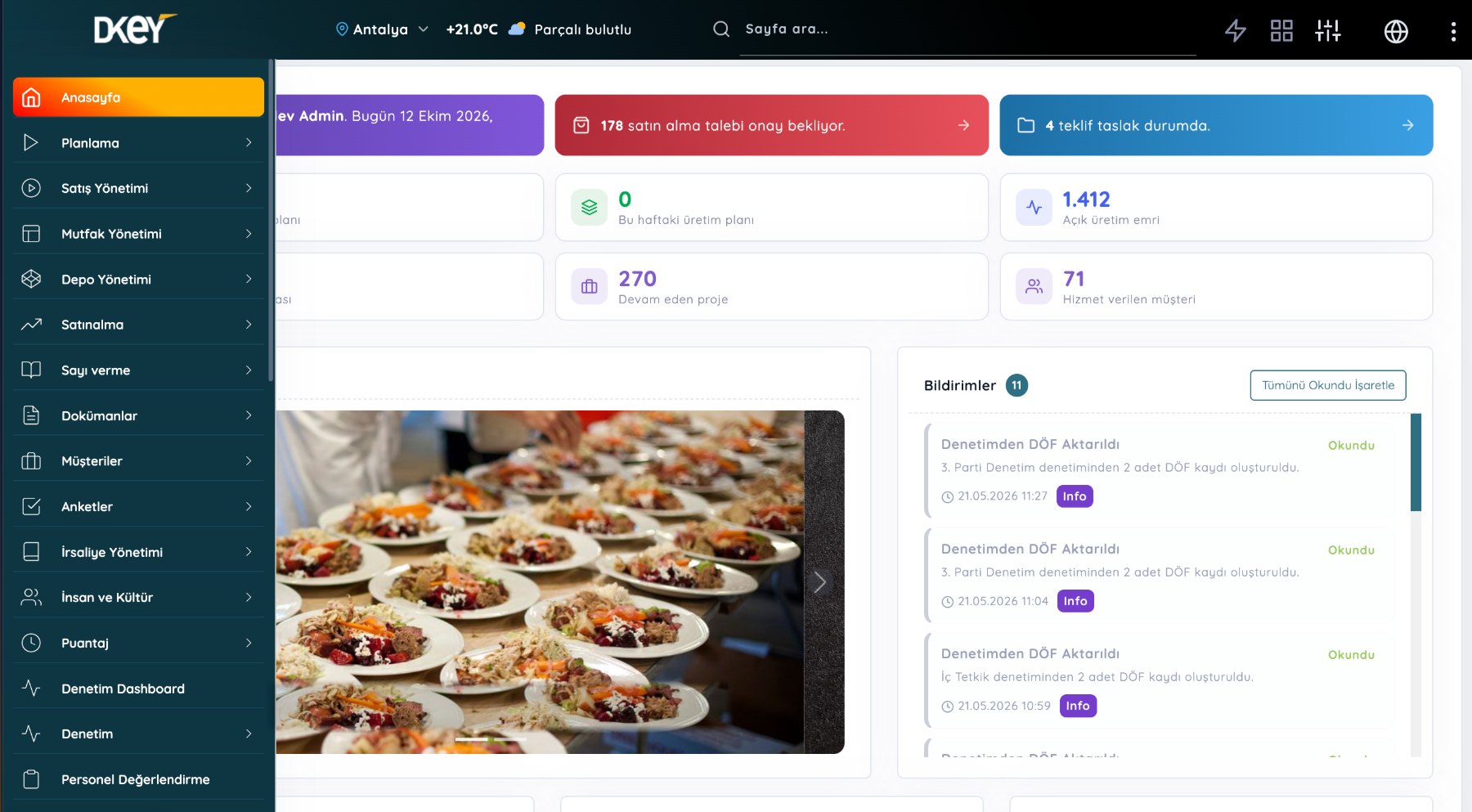Click the folder icon in teklif taslak banner
Screen dimensions: 1472x812
tap(1025, 125)
